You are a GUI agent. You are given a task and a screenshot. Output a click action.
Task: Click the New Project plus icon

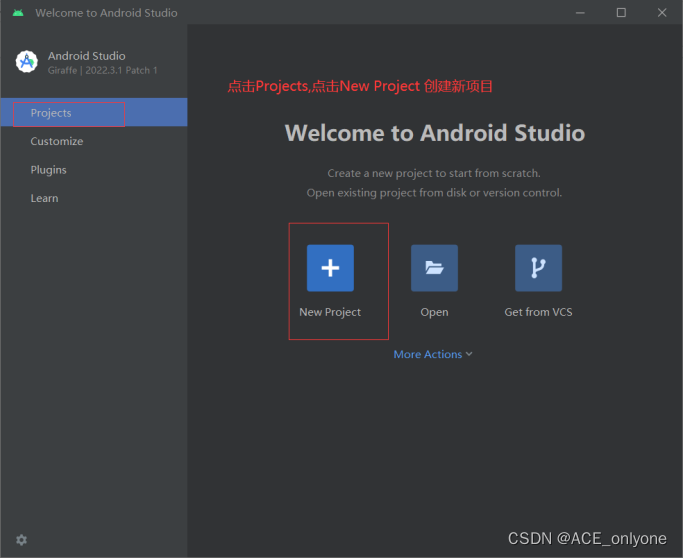(330, 268)
